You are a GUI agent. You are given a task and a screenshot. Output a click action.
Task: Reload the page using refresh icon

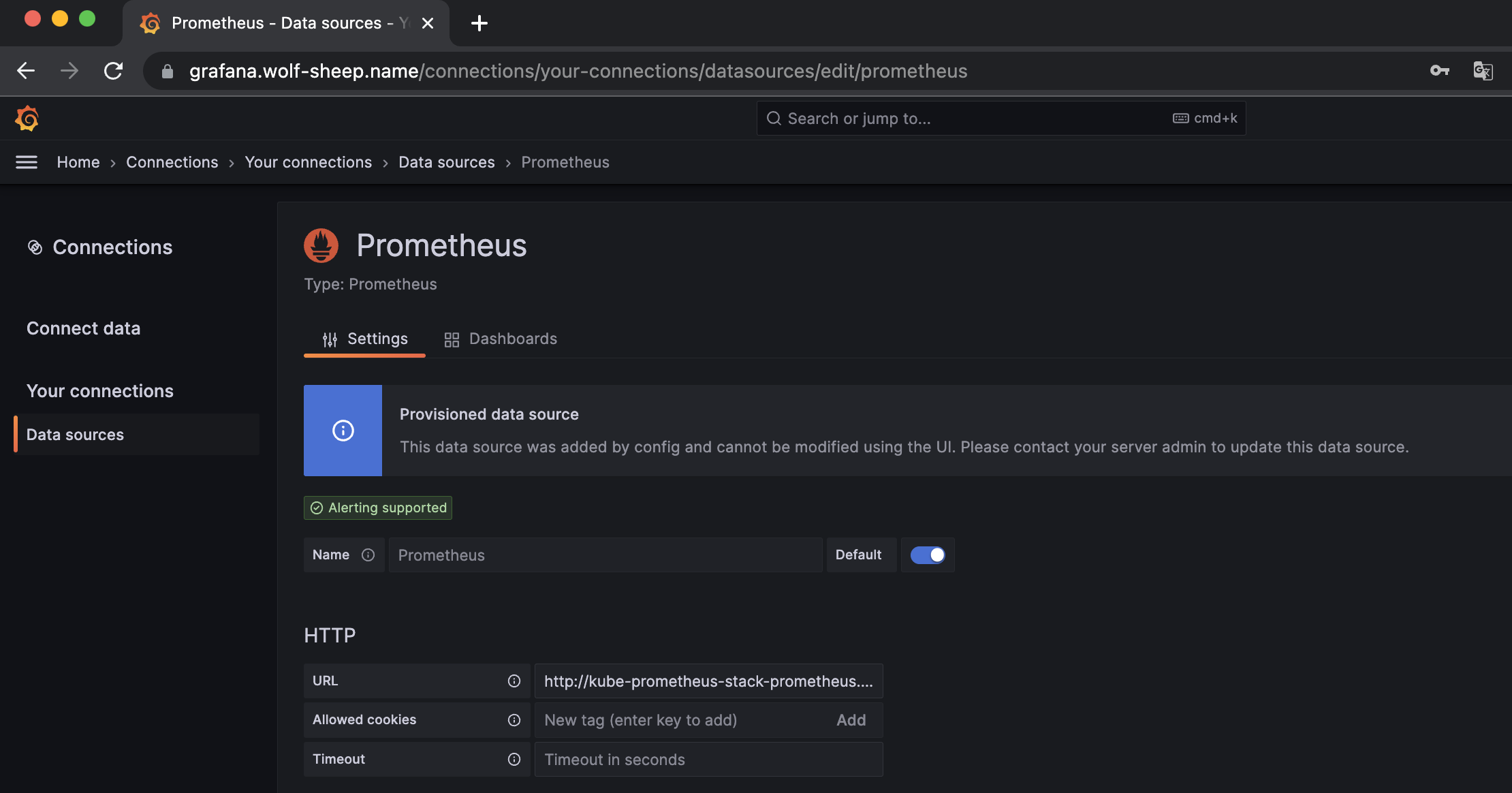click(113, 71)
